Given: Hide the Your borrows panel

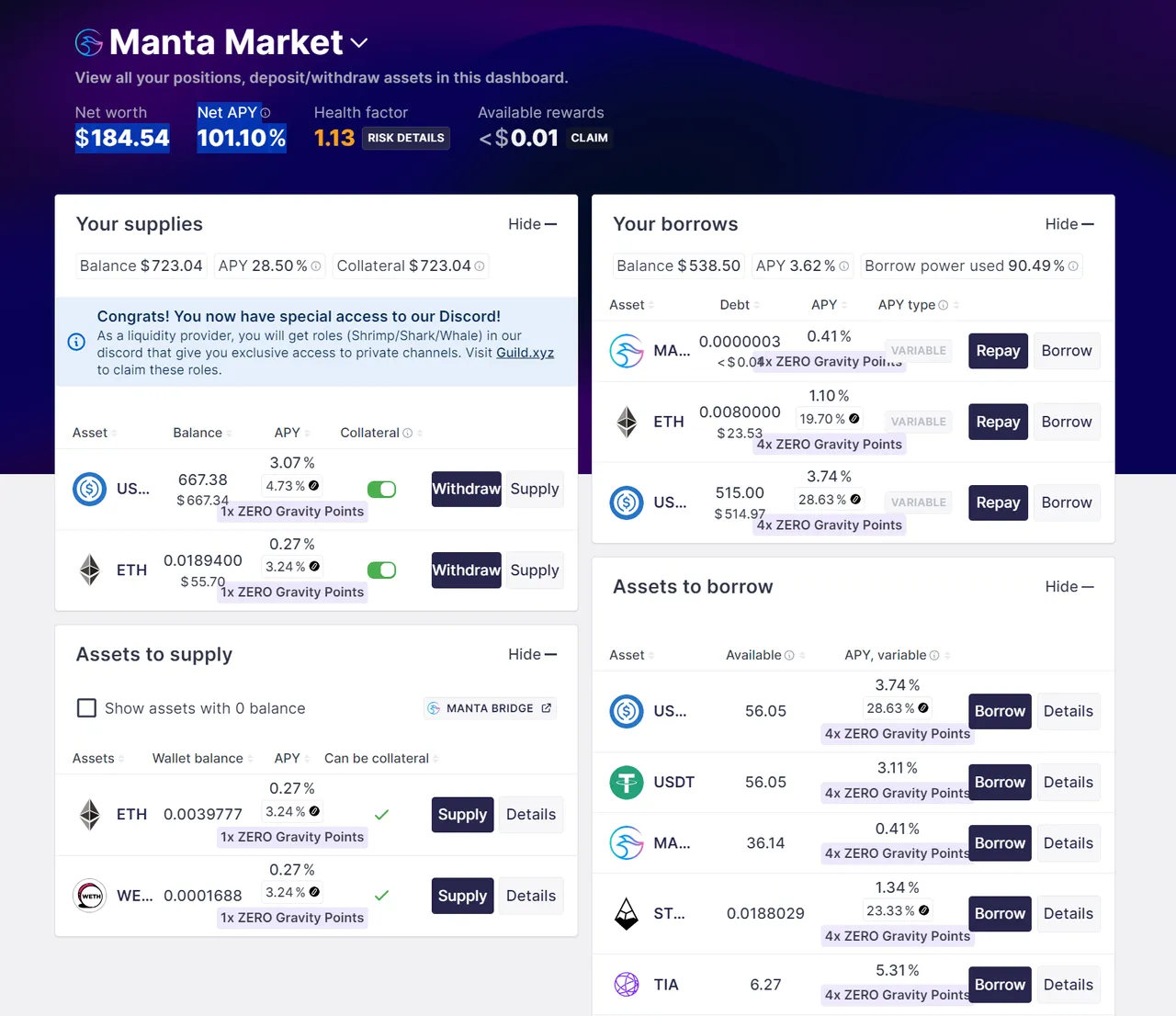Looking at the screenshot, I should click(1069, 224).
